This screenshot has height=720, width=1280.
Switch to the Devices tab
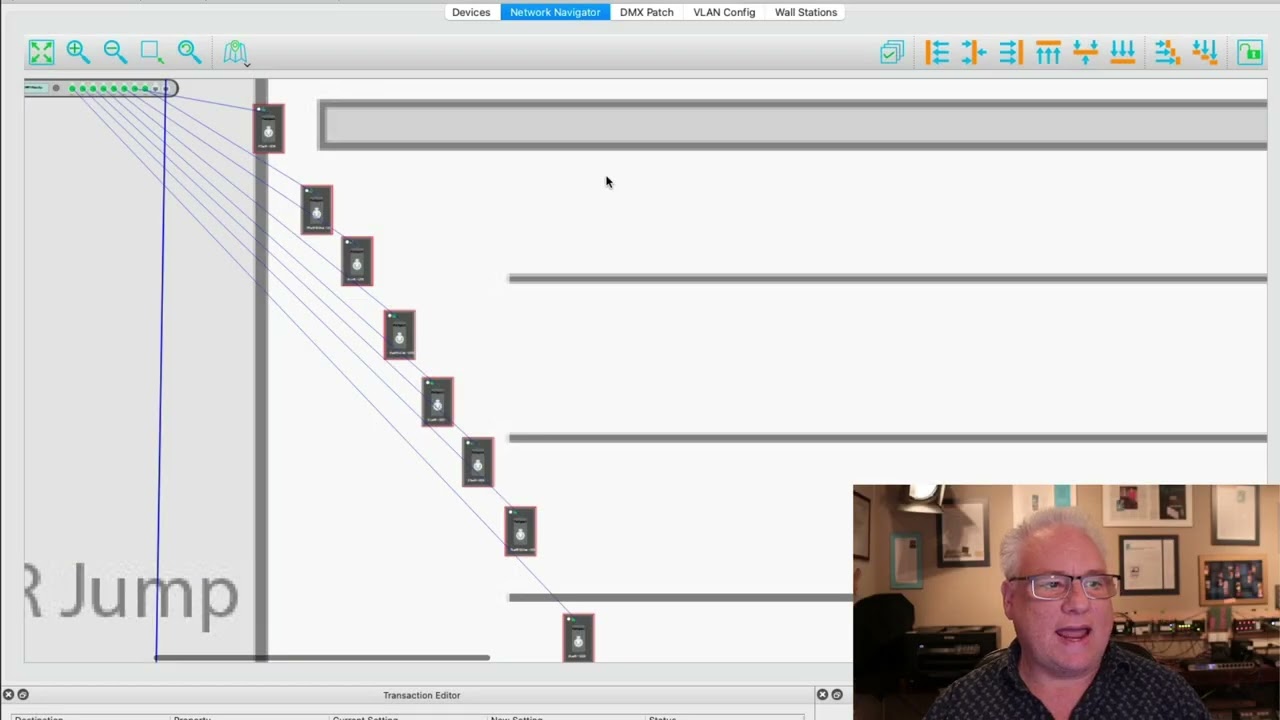tap(471, 12)
